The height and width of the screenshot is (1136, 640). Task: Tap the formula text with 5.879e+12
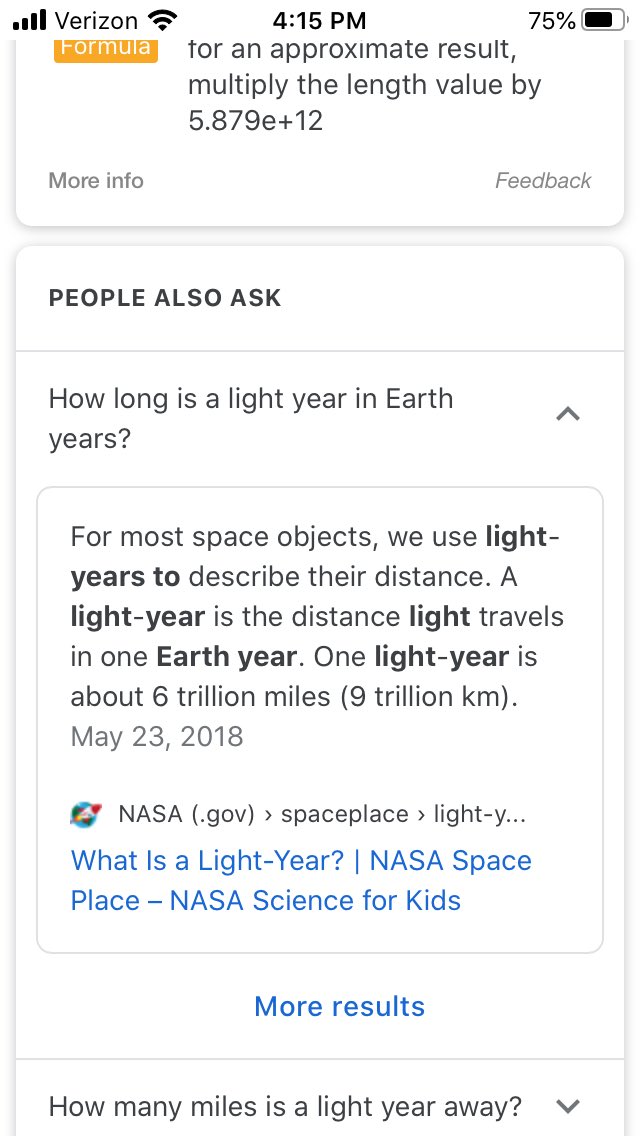click(x=365, y=85)
